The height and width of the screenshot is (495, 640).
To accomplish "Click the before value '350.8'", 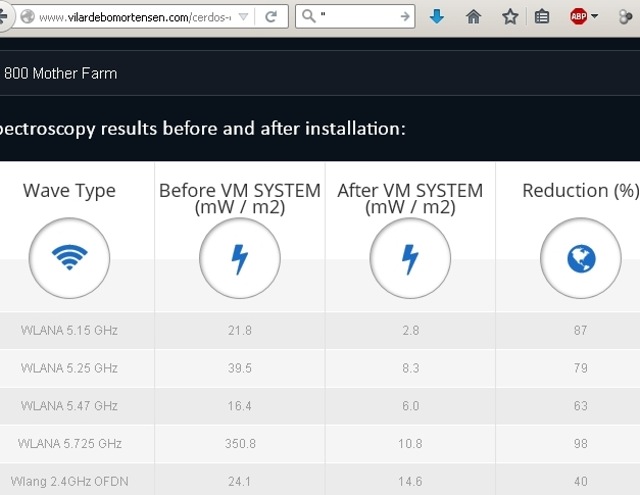I will (x=240, y=444).
